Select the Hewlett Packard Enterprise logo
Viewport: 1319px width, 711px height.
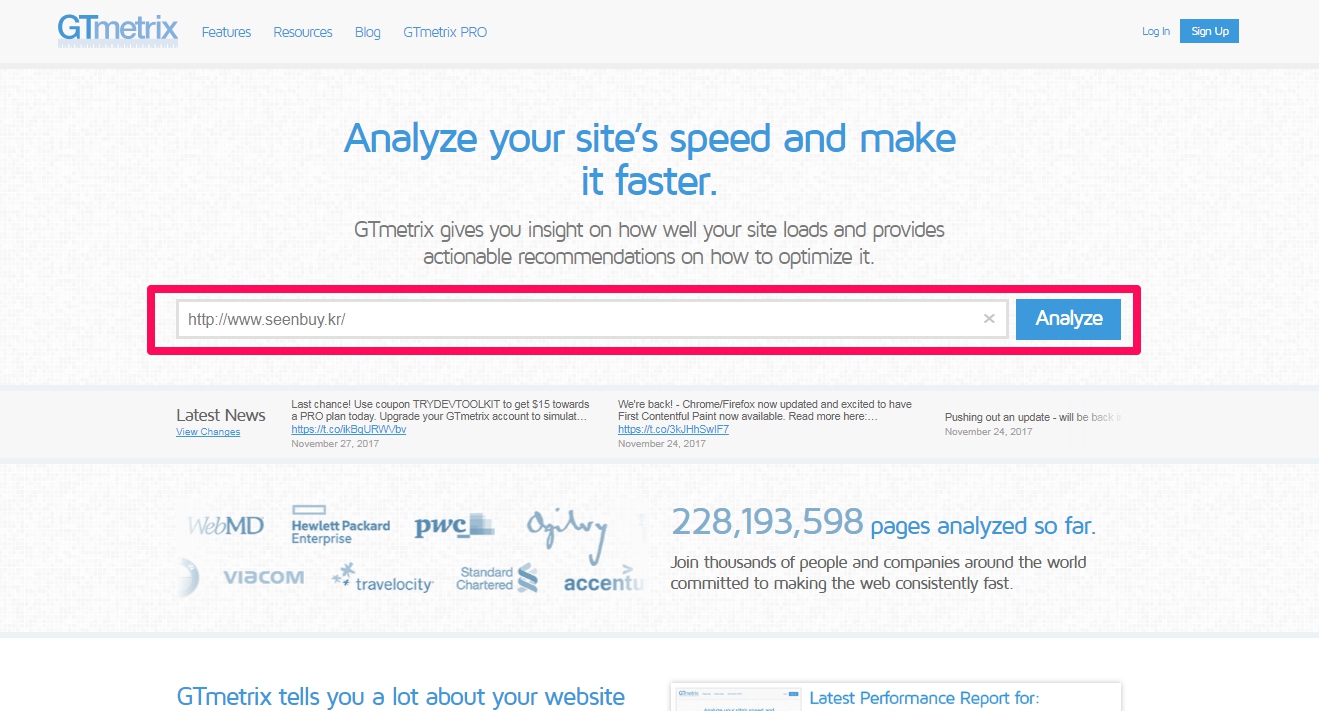pos(340,526)
